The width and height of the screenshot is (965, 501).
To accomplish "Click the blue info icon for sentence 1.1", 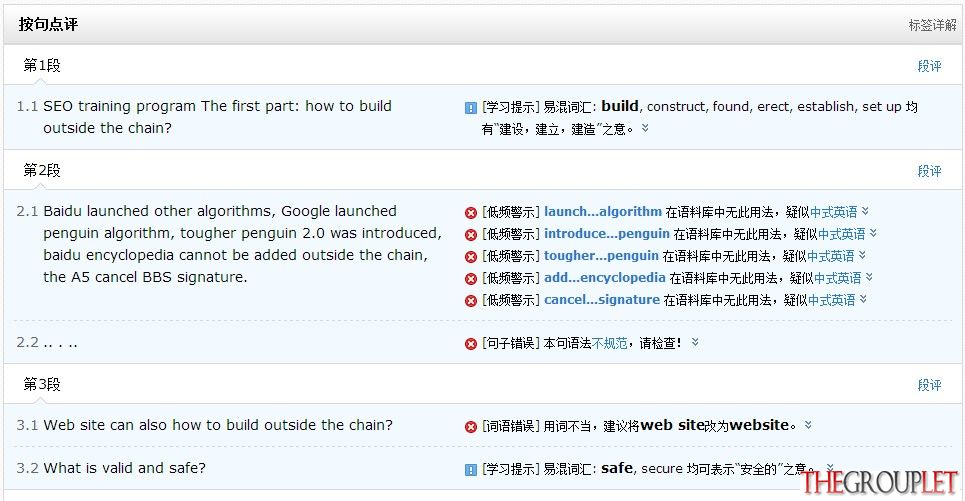I will tap(471, 108).
